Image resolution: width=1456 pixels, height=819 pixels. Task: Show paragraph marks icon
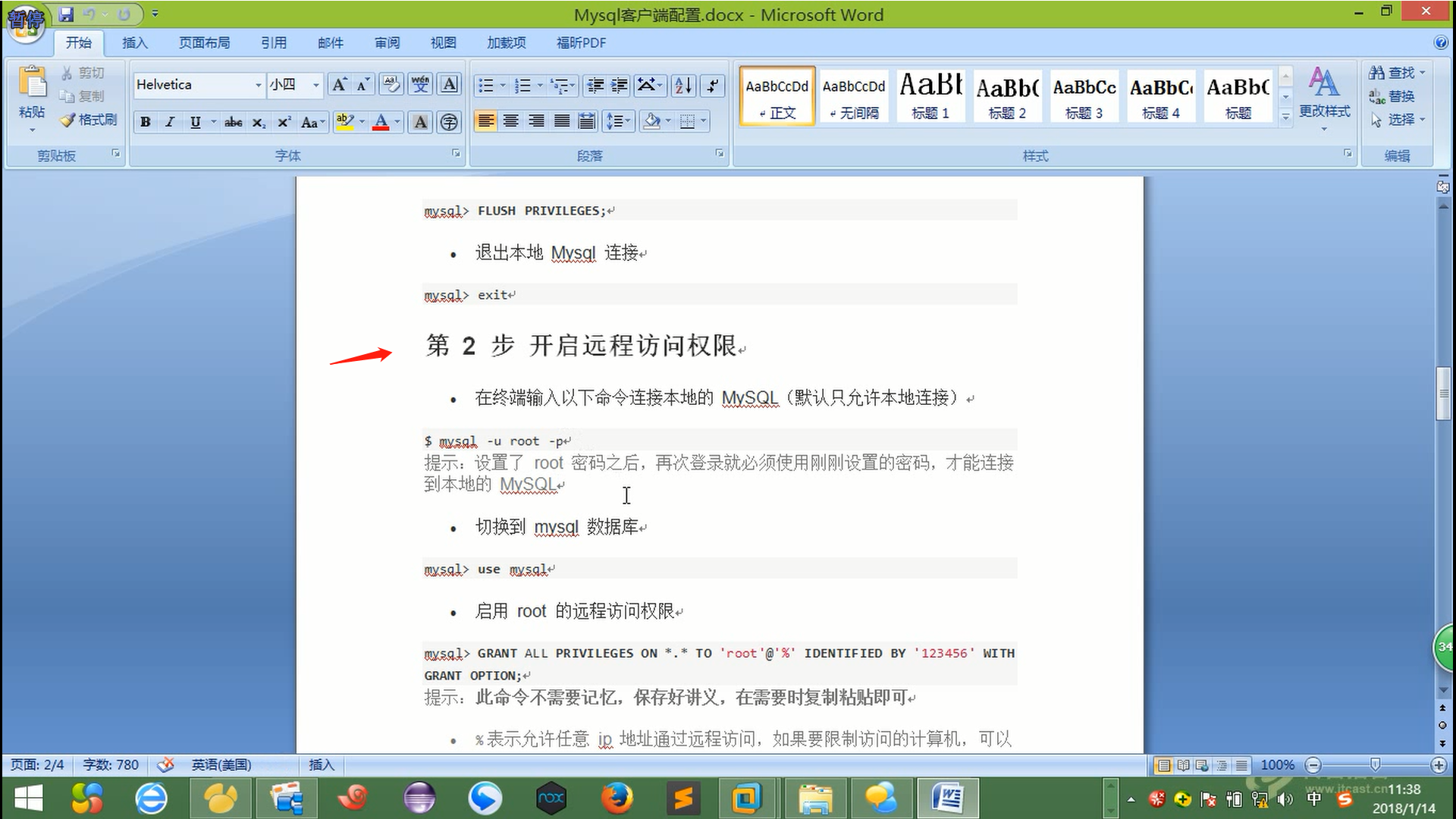pyautogui.click(x=712, y=86)
